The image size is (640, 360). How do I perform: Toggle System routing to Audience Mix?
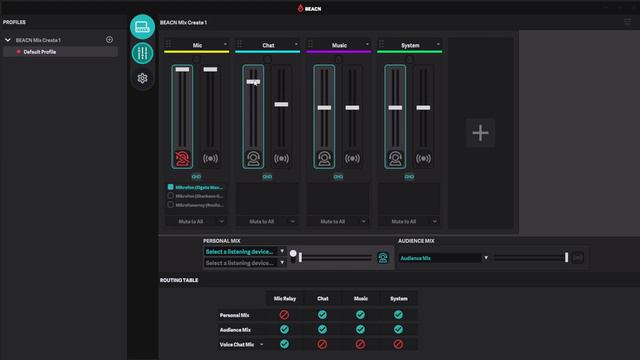coord(398,329)
